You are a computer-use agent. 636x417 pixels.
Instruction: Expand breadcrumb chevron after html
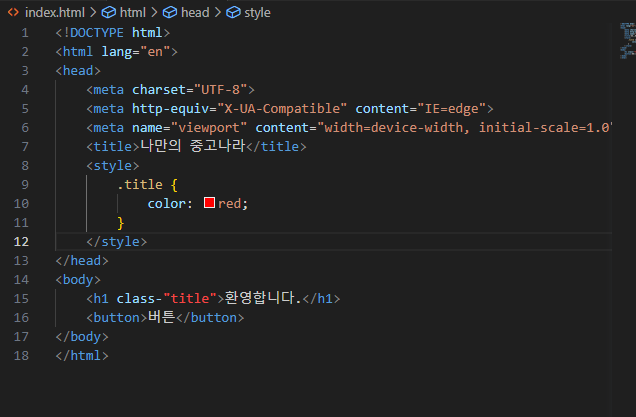(x=154, y=13)
